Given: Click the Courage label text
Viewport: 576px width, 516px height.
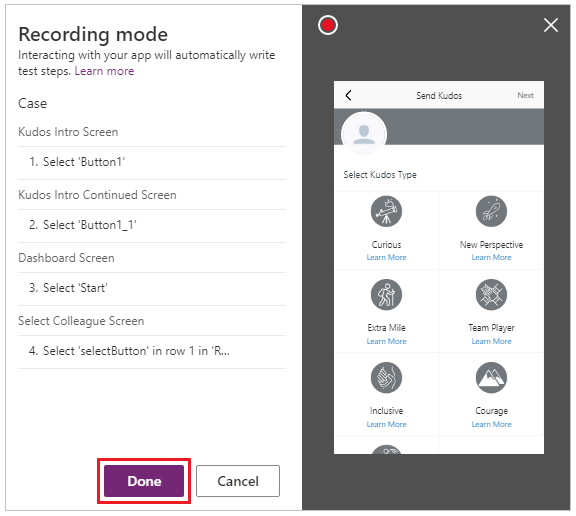Looking at the screenshot, I should click(x=491, y=411).
